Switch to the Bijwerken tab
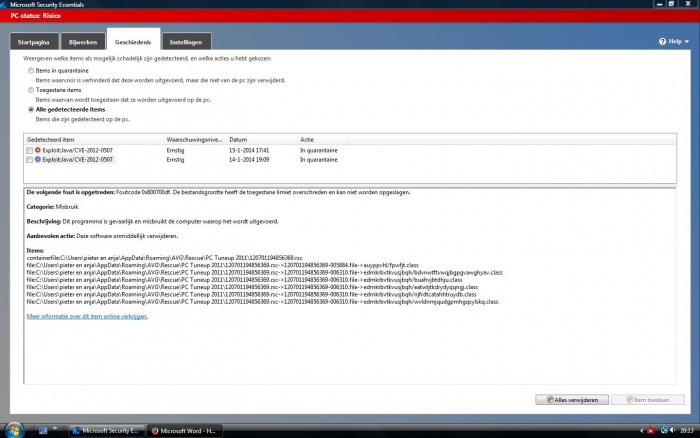The width and height of the screenshot is (700, 438). tap(83, 42)
